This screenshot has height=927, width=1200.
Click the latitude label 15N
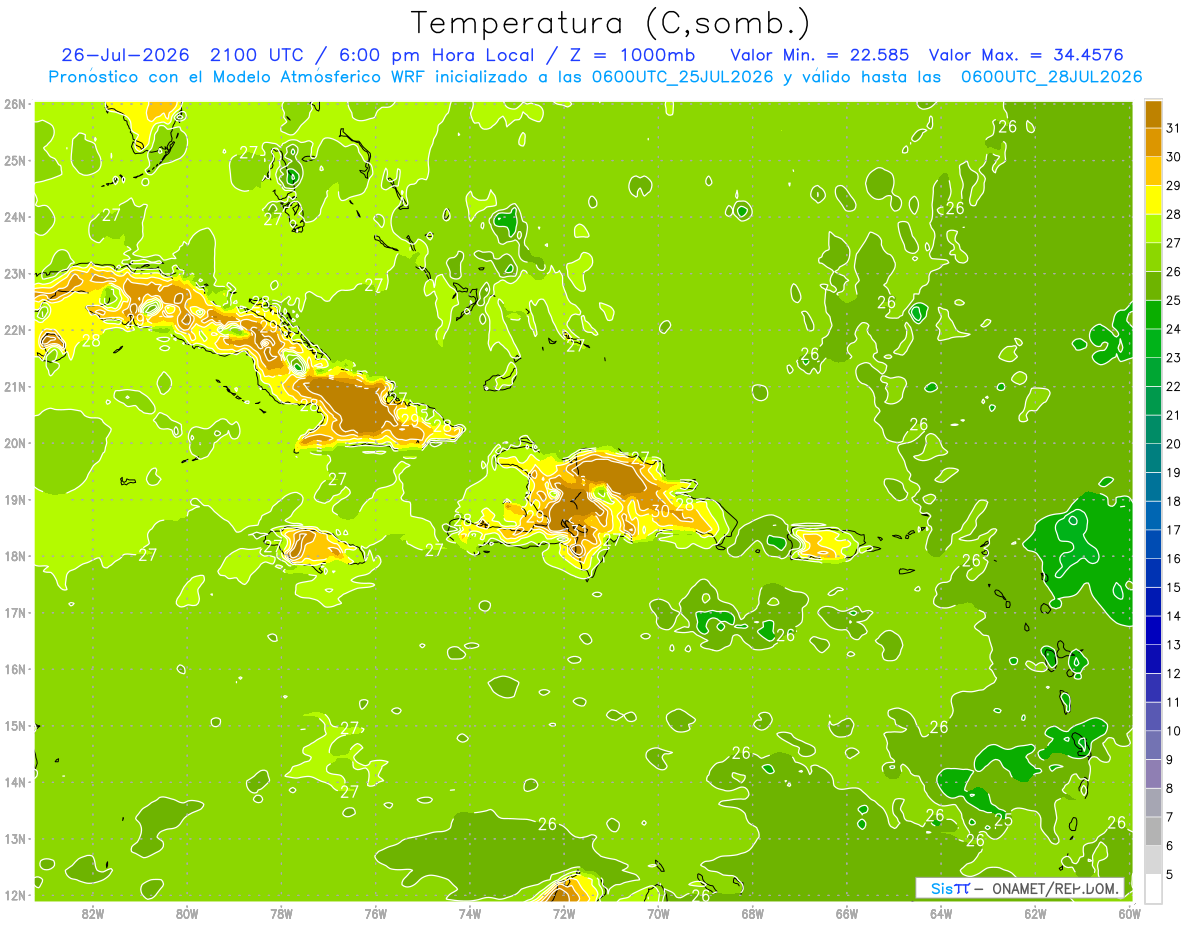(x=15, y=726)
